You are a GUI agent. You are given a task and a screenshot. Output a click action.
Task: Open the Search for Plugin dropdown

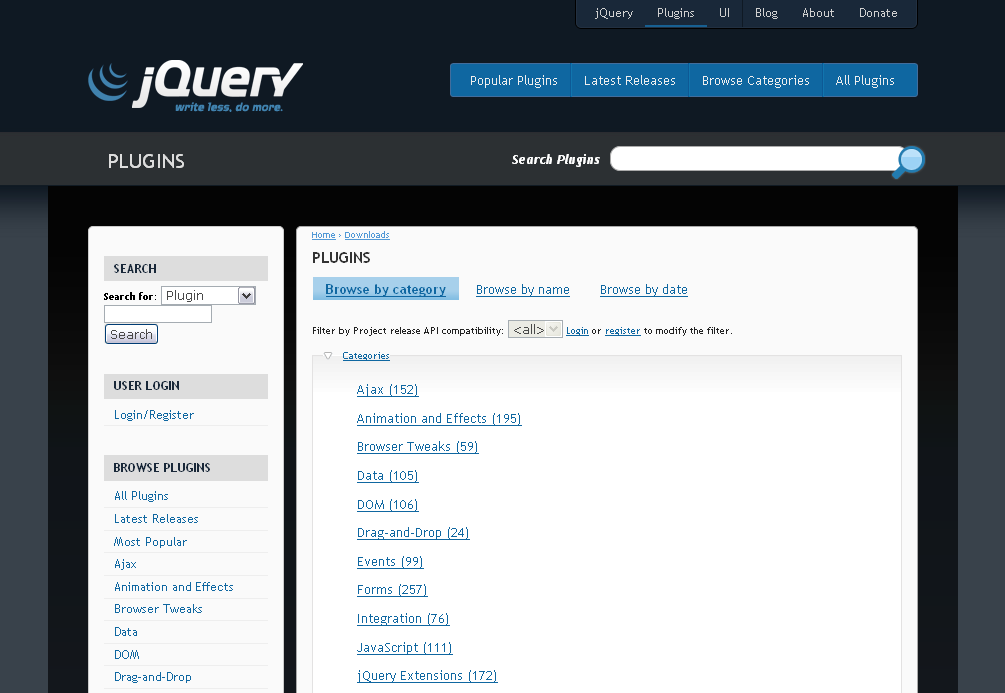tap(208, 296)
